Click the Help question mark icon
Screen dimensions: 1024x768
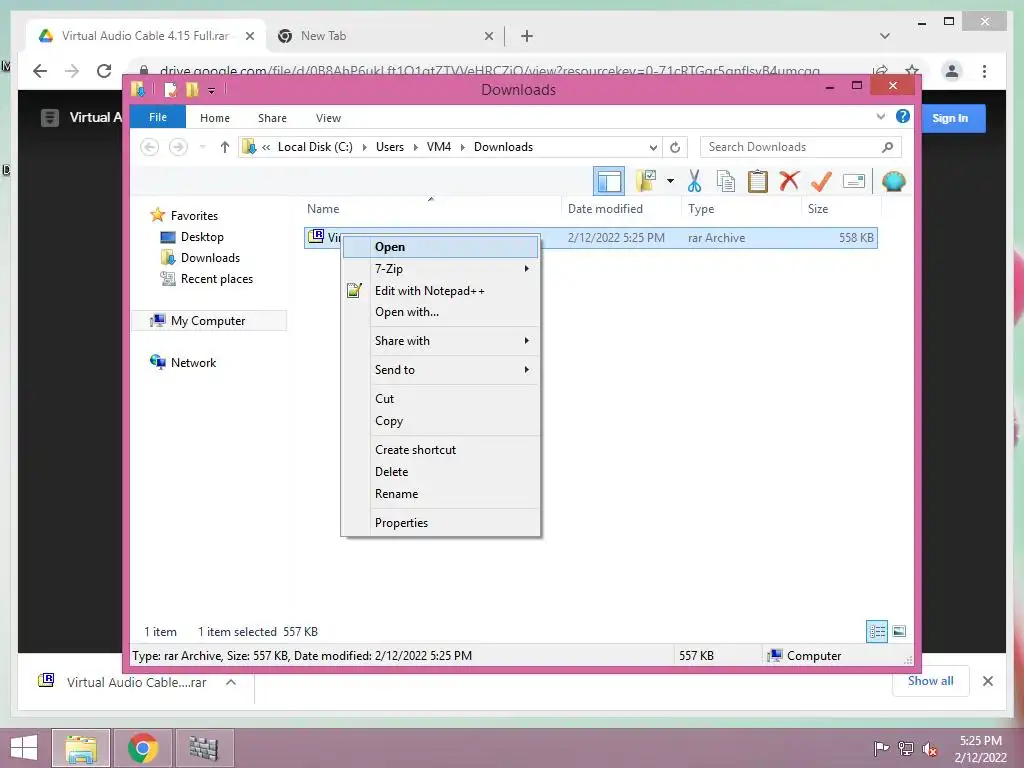(903, 116)
